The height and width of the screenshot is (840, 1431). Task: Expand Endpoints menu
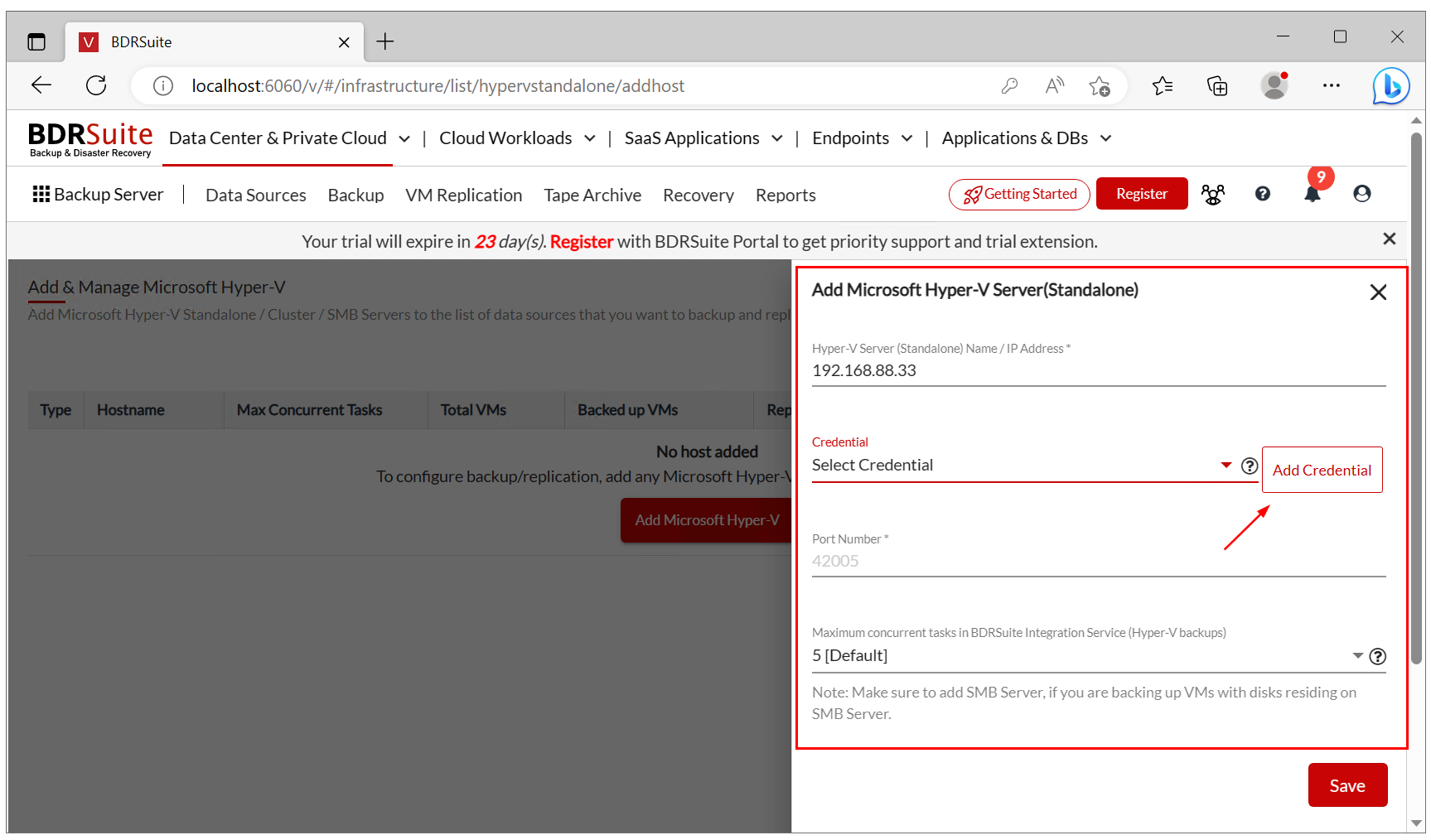(862, 138)
